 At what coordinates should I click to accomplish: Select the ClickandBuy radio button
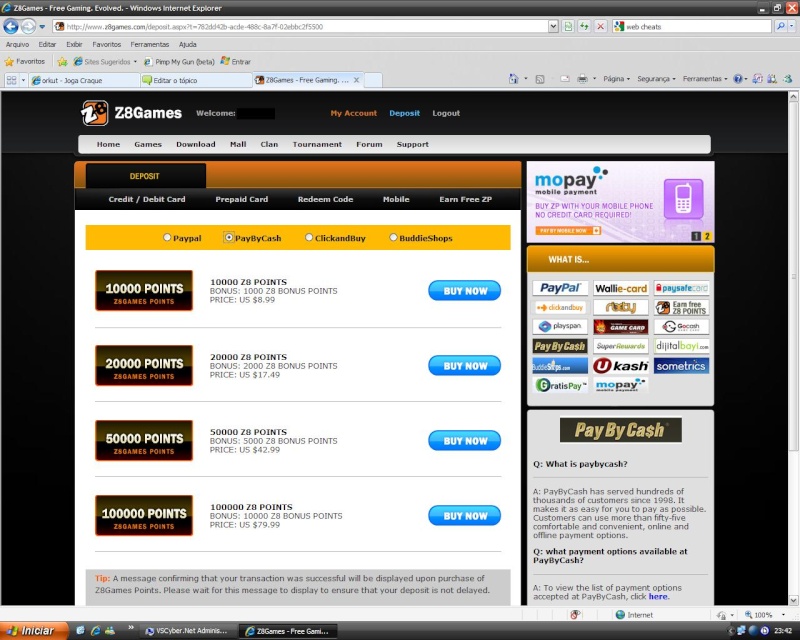(309, 237)
